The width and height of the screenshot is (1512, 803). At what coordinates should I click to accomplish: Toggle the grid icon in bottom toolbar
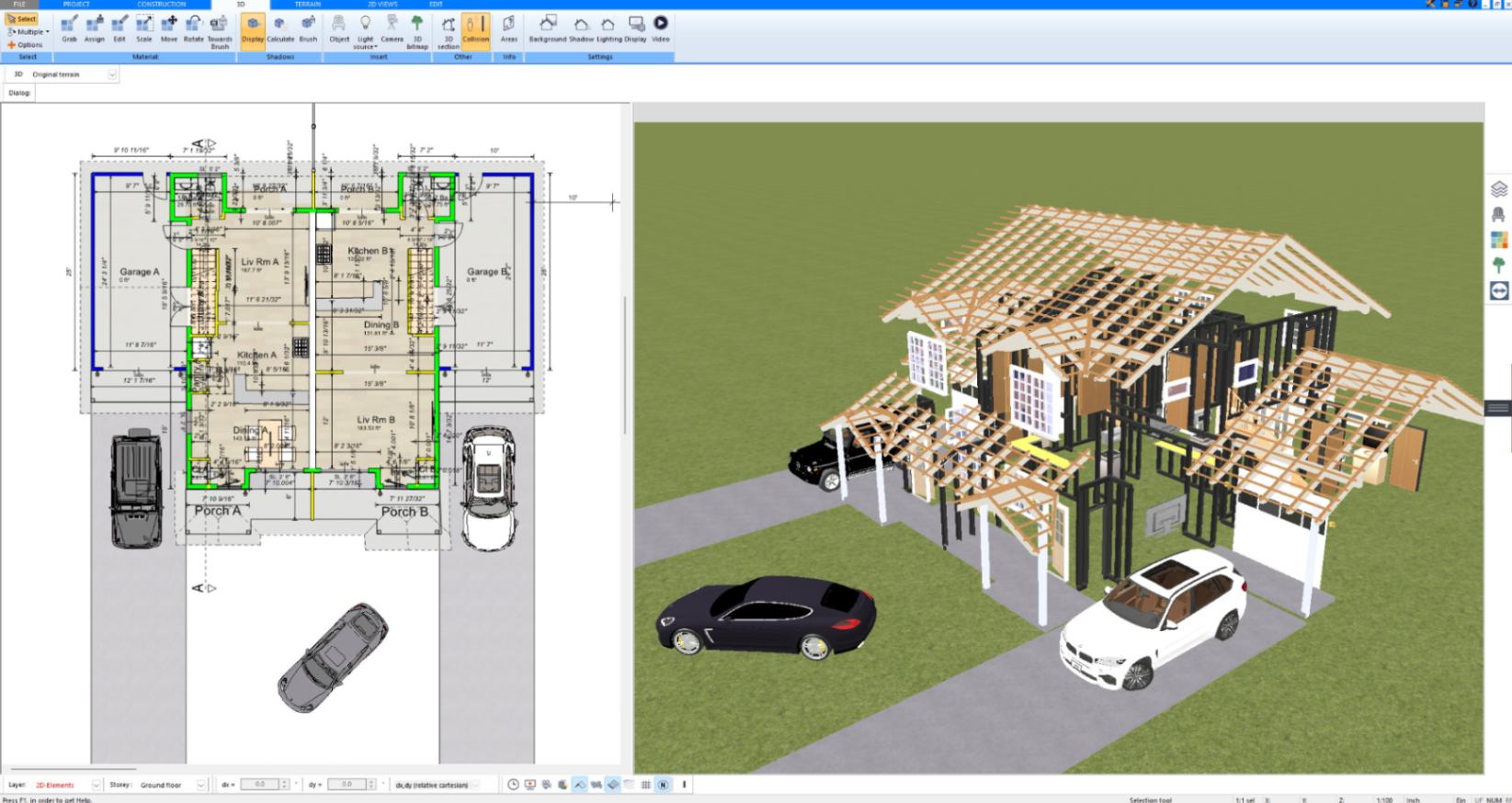pos(646,785)
